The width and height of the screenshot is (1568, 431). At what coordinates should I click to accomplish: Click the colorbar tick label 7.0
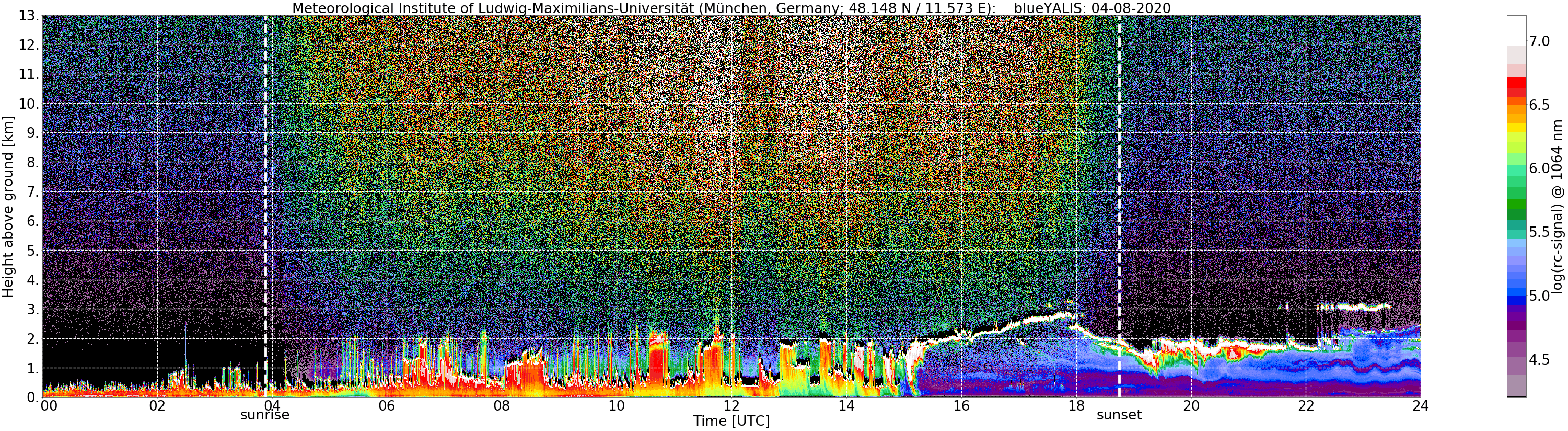click(1539, 41)
